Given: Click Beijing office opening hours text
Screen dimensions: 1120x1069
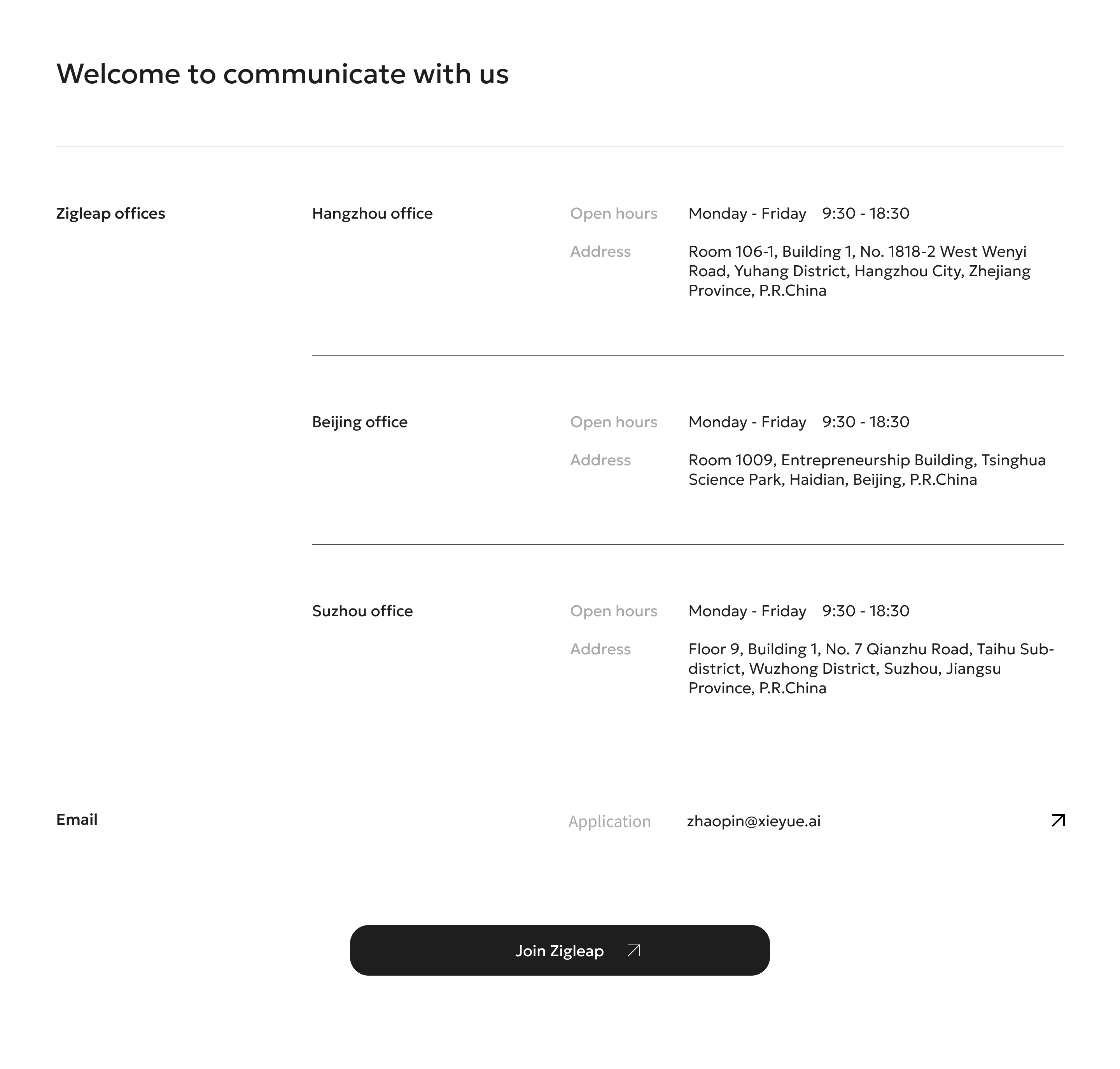Looking at the screenshot, I should tap(799, 422).
